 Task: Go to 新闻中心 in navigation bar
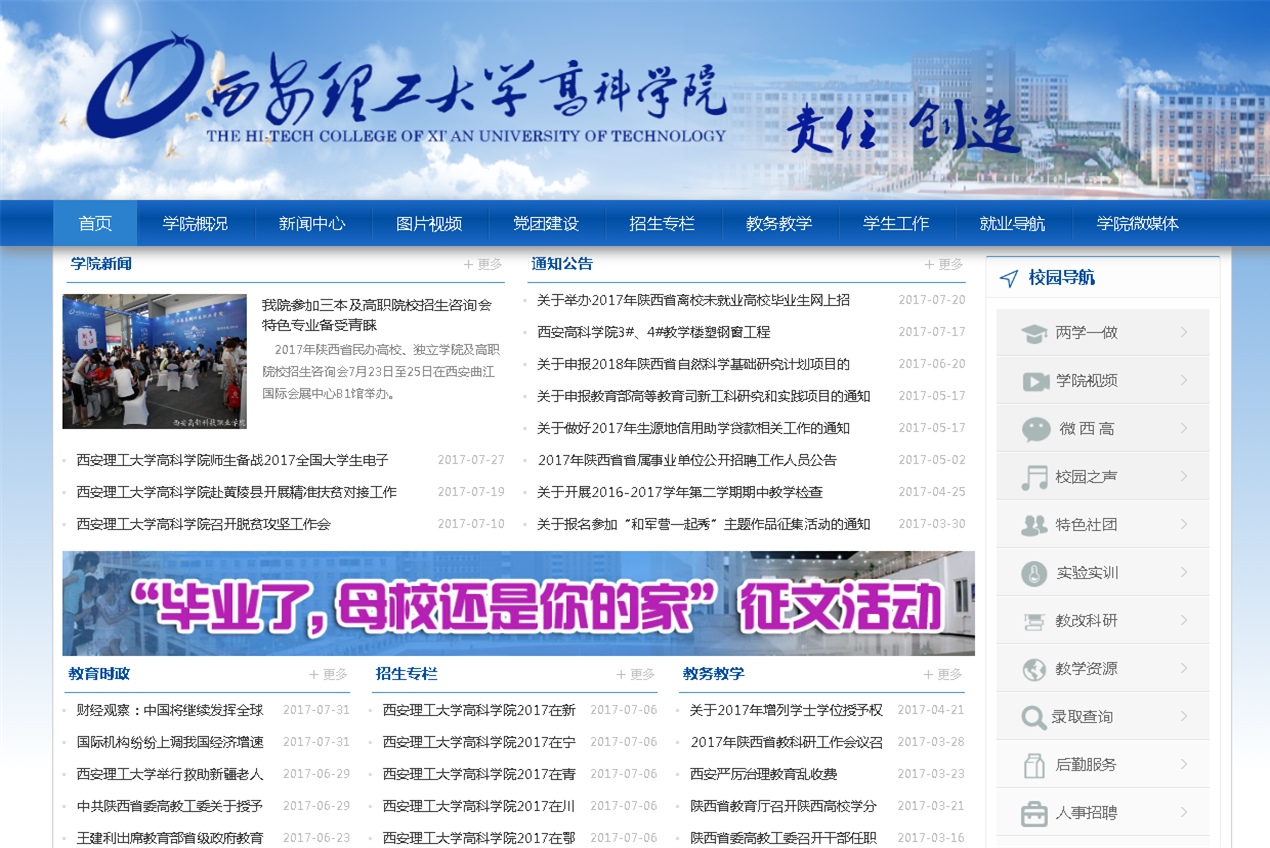pos(312,223)
